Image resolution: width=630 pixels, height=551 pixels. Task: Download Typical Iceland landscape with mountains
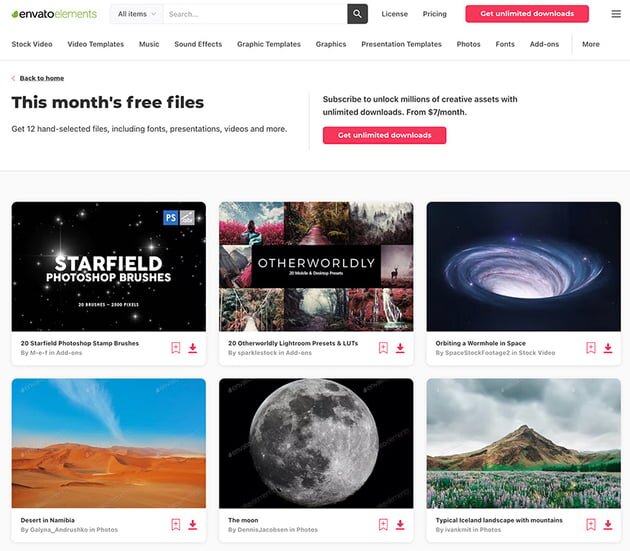608,524
